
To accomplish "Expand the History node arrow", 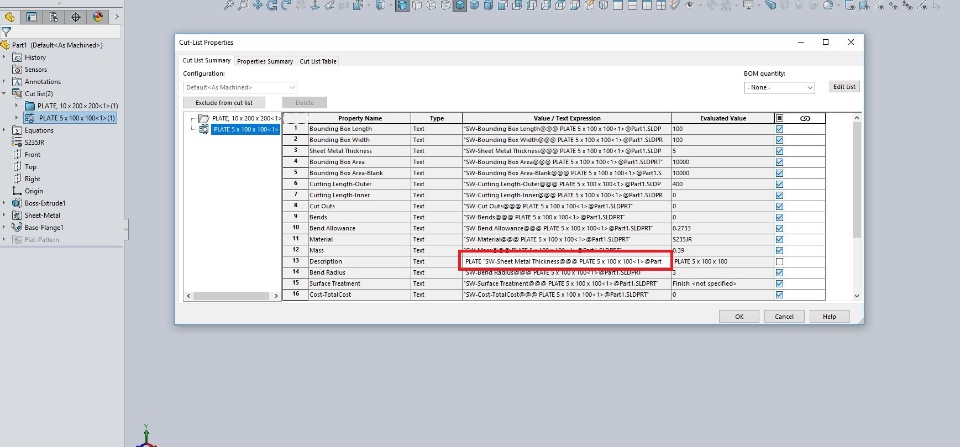I will pyautogui.click(x=4, y=58).
